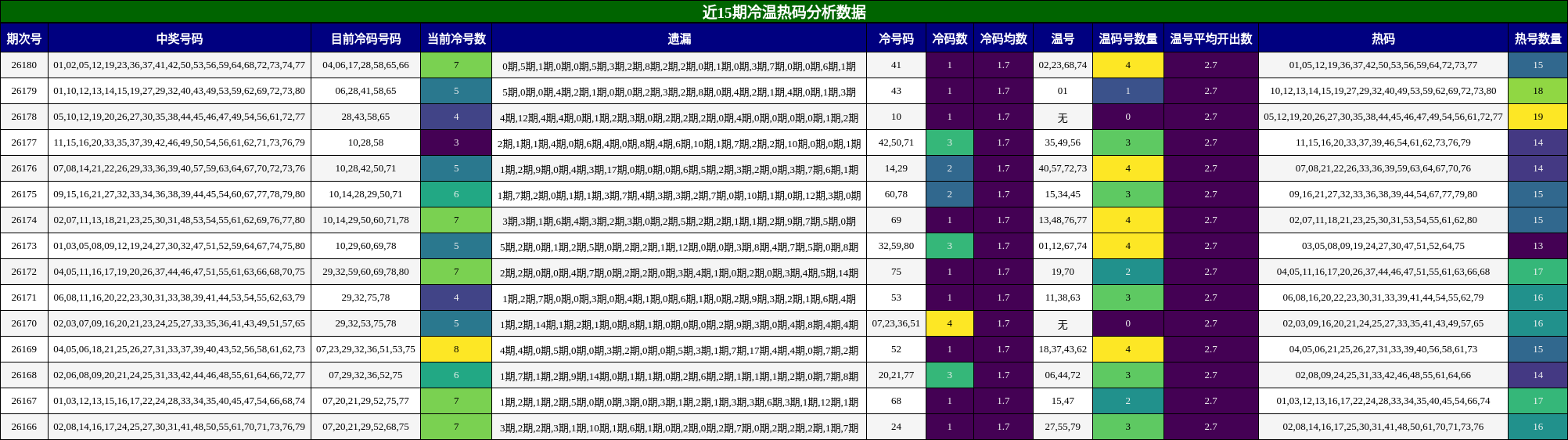This screenshot has width=1568, height=440.
Task: Select the 遗漏 column header
Action: coord(679,38)
